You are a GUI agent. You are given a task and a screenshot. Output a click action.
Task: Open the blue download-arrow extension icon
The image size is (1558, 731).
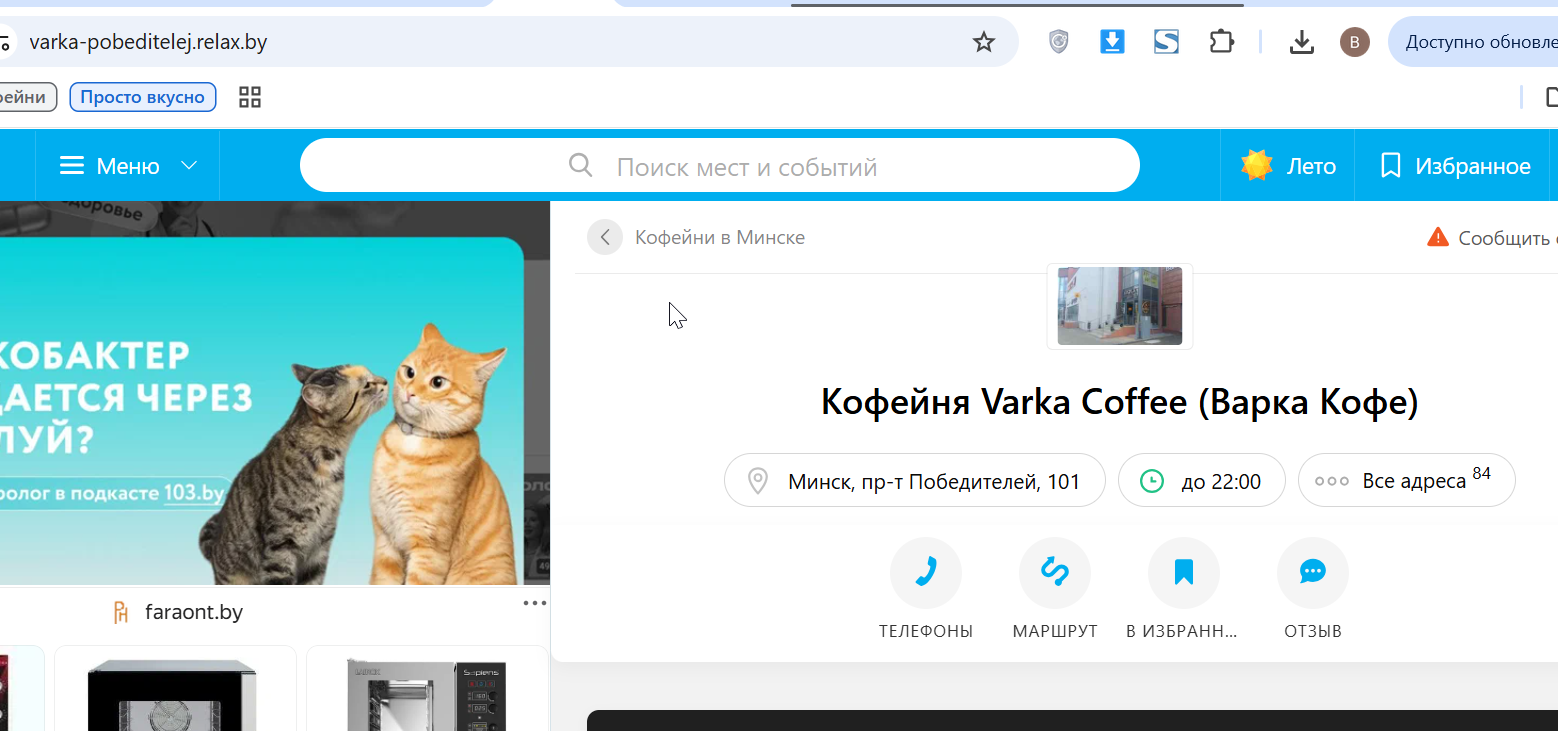tap(1112, 42)
